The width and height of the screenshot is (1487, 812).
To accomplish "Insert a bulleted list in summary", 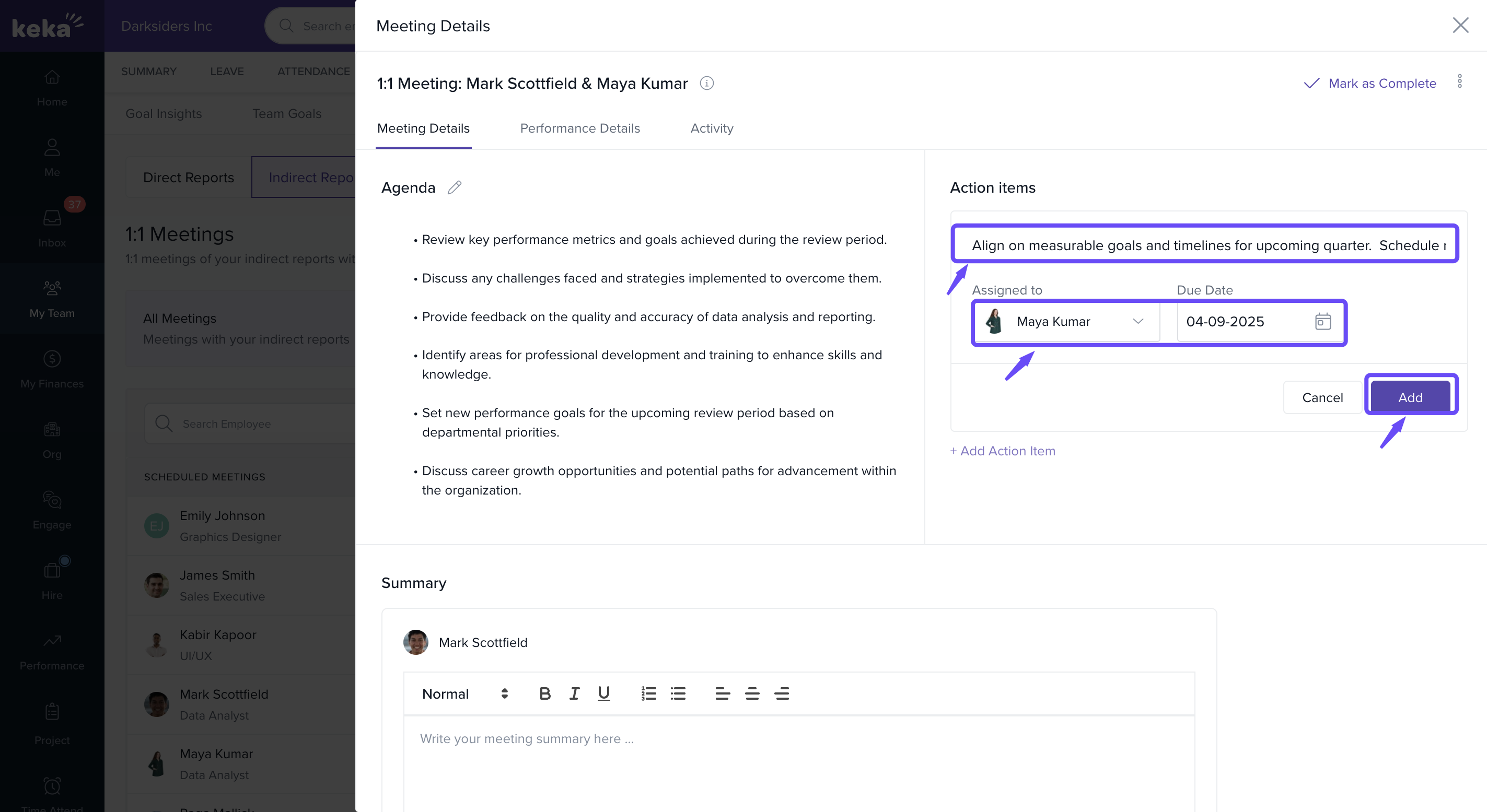I will (678, 693).
